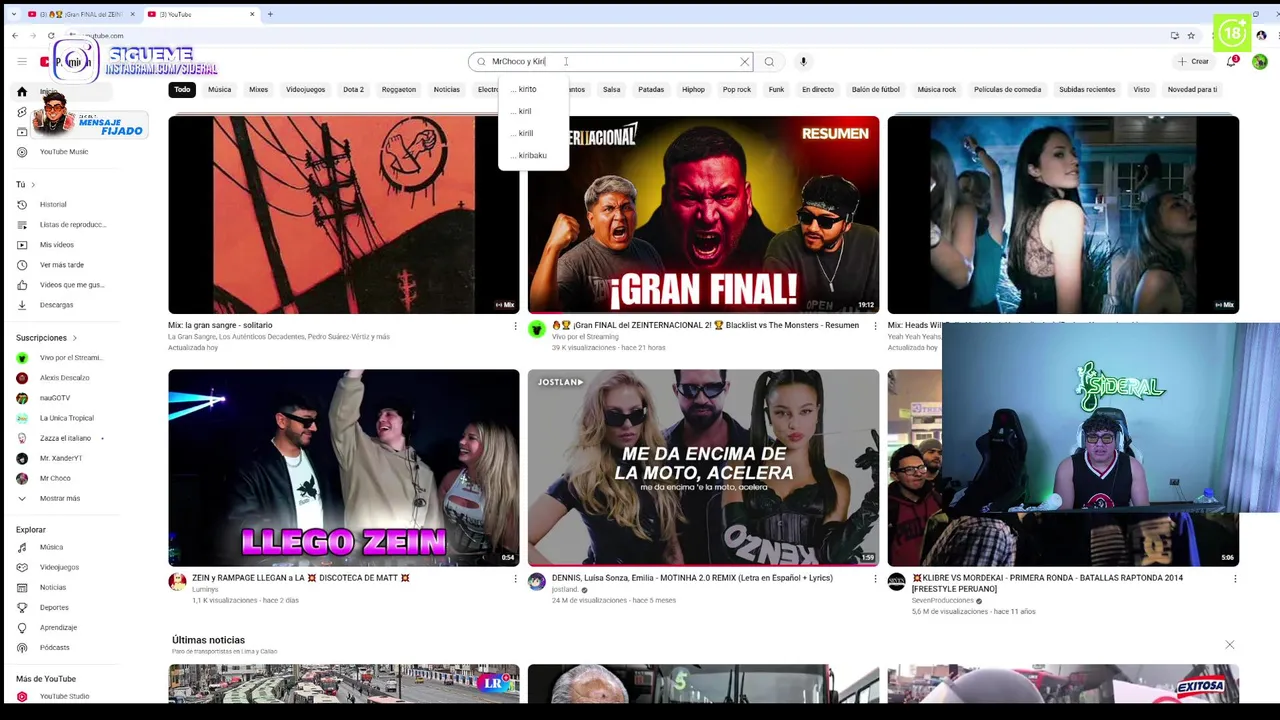1280x720 pixels.
Task: Open ¡GRAN FINAL! Zeinternacional video thumbnail
Action: point(703,215)
